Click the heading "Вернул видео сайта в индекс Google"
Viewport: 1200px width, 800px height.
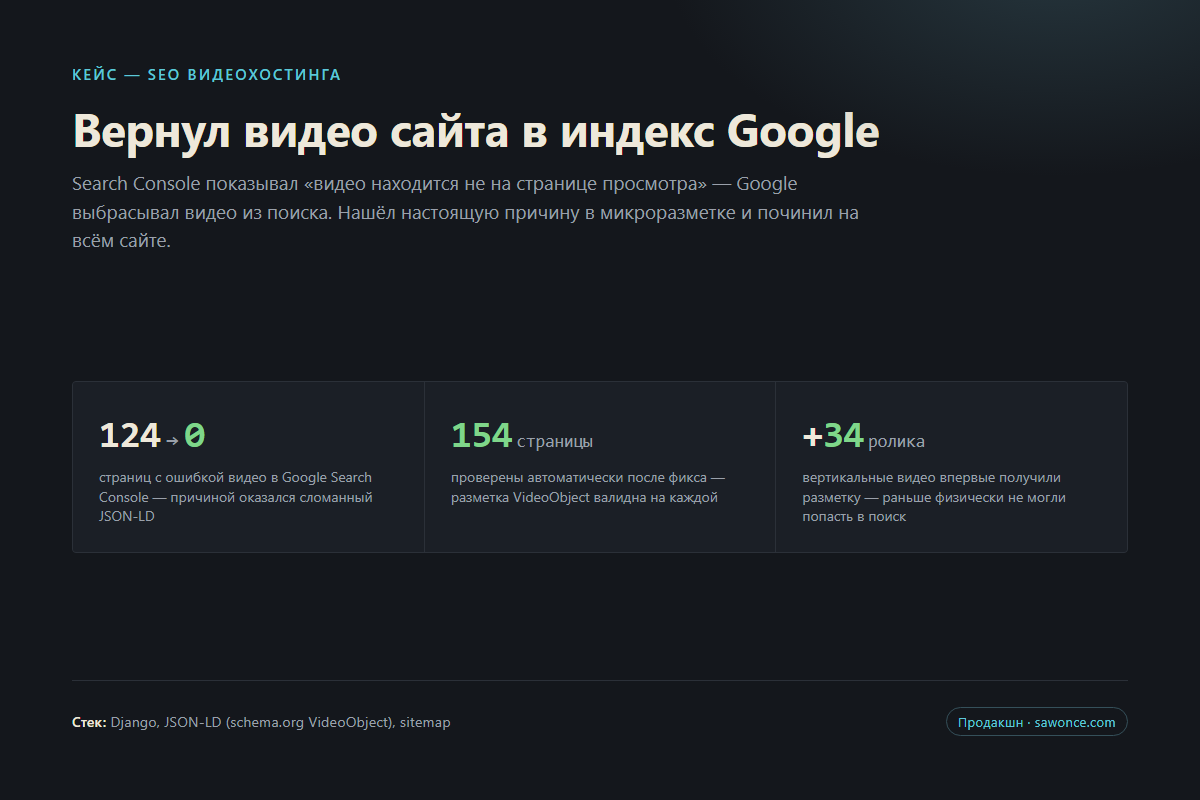[x=476, y=132]
